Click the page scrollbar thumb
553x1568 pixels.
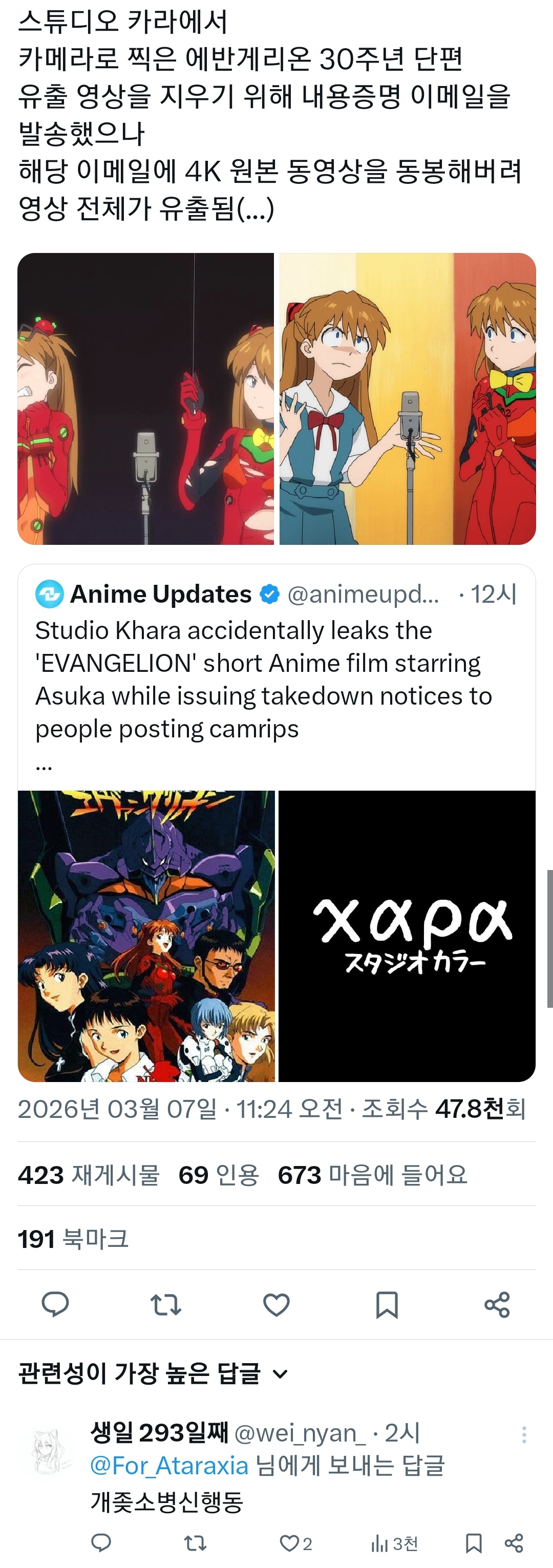[549, 939]
